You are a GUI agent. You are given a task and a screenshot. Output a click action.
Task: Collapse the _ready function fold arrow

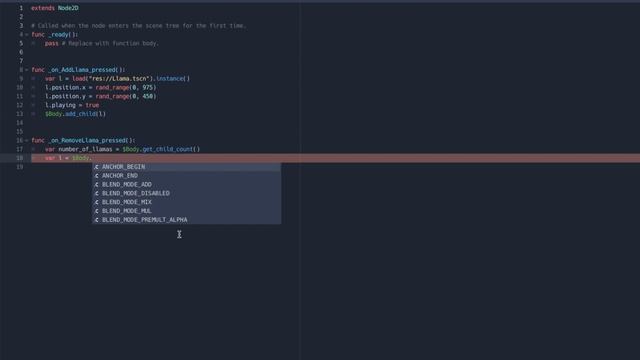click(x=27, y=35)
